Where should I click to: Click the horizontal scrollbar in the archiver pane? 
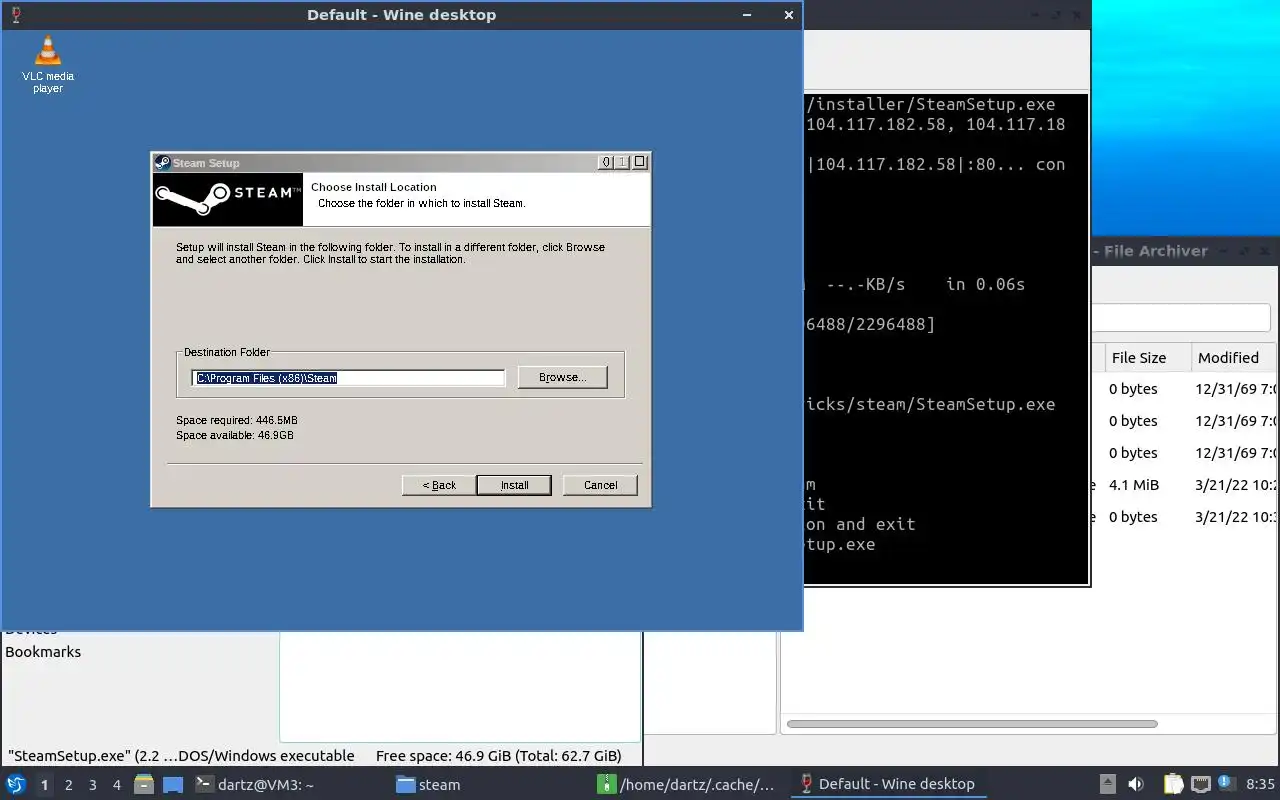point(972,724)
